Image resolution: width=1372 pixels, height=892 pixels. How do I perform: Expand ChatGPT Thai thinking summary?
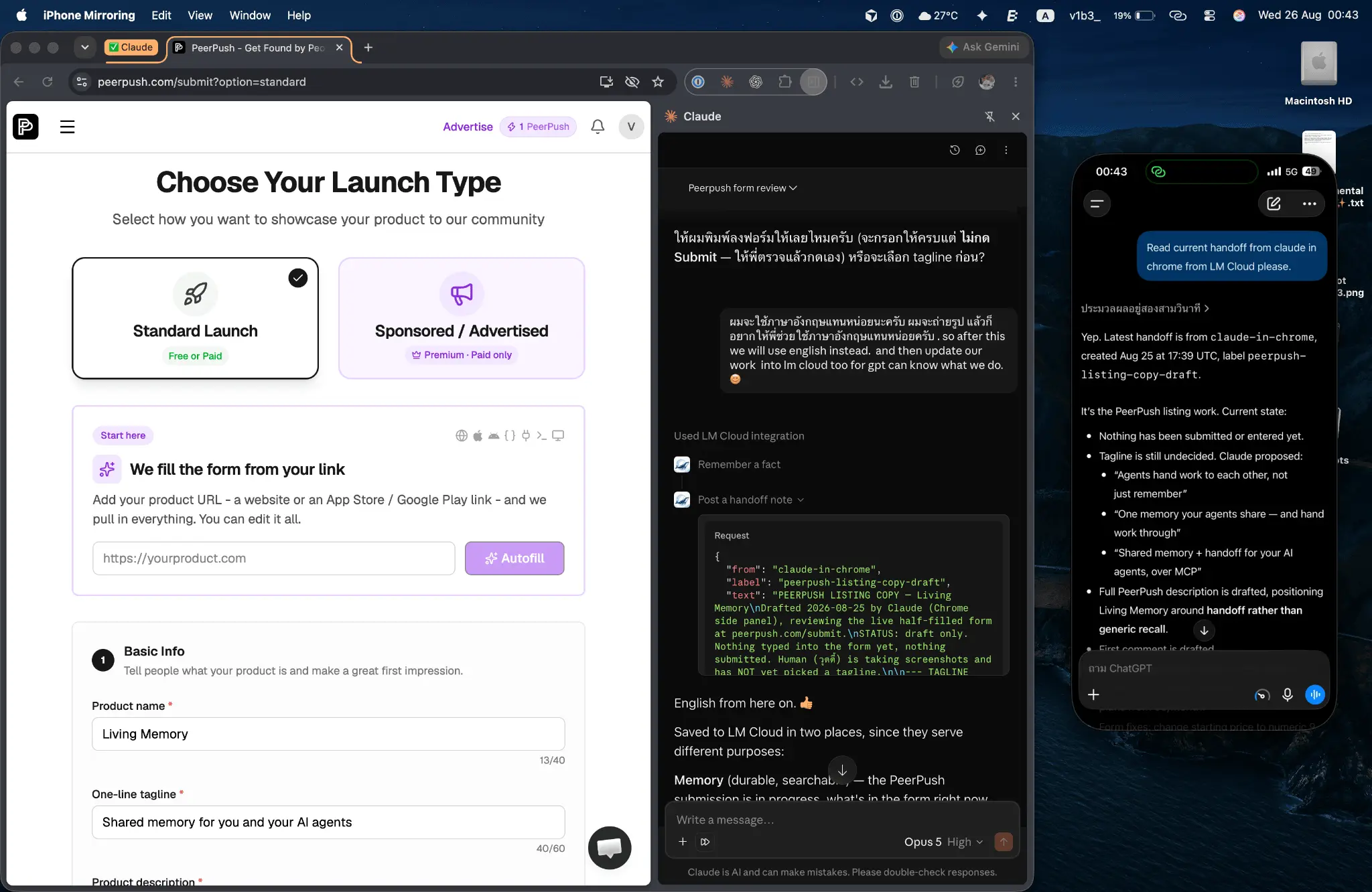pos(1145,308)
